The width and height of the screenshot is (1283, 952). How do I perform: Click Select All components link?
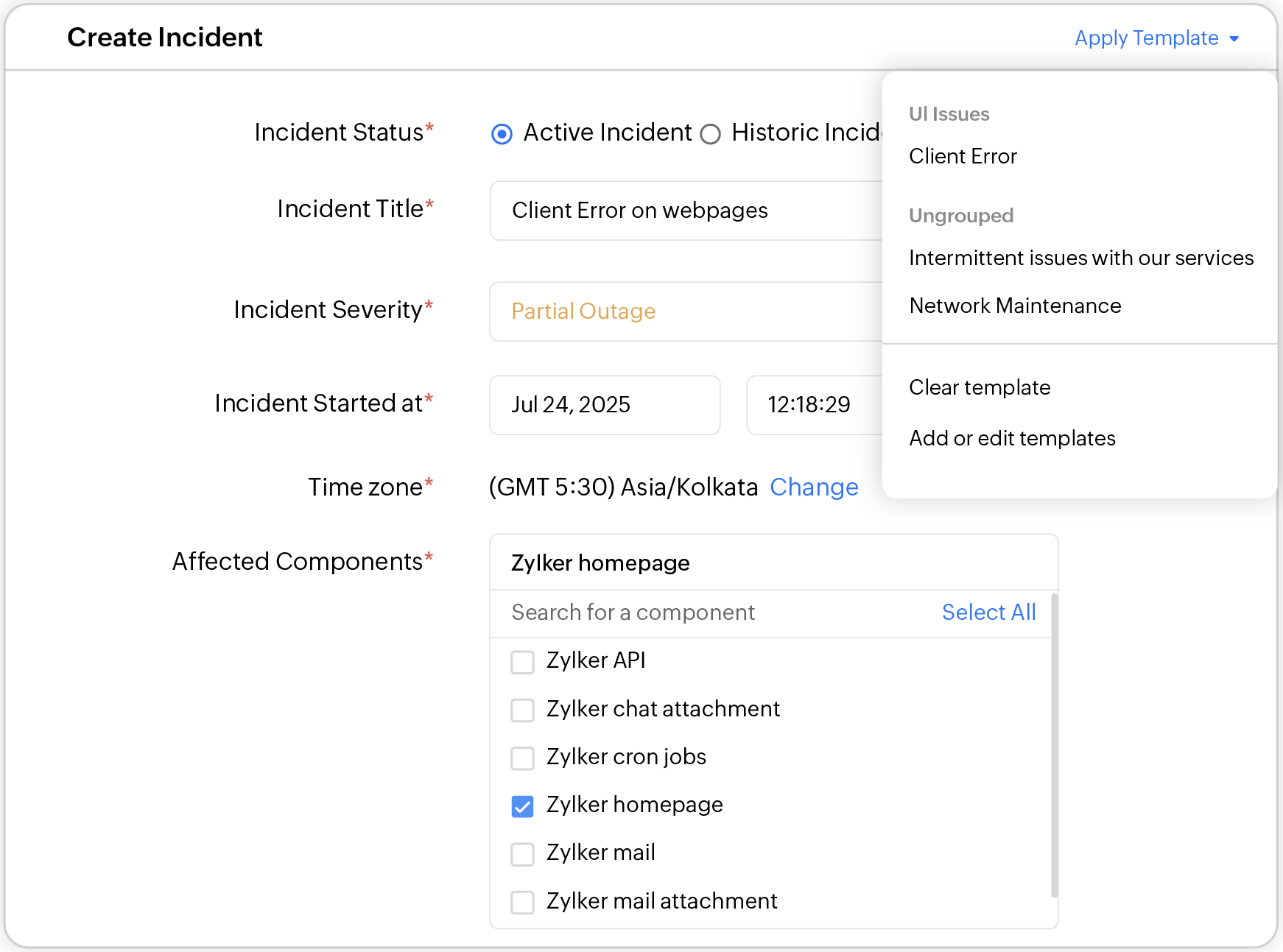pos(988,613)
